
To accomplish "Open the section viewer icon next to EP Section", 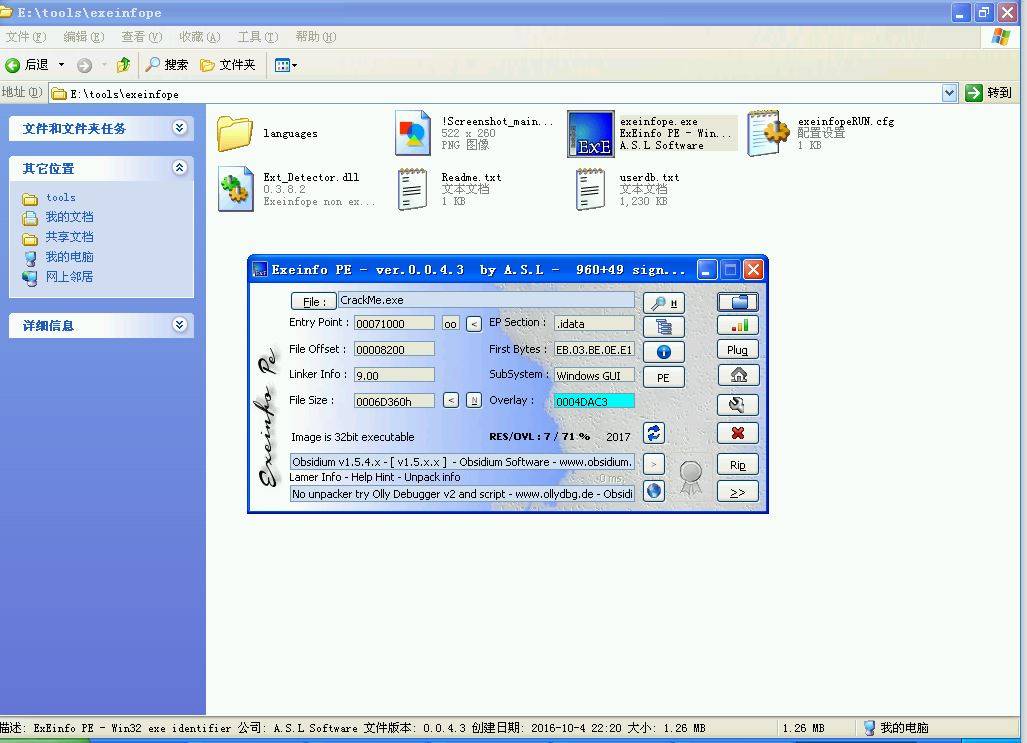I will (x=663, y=326).
